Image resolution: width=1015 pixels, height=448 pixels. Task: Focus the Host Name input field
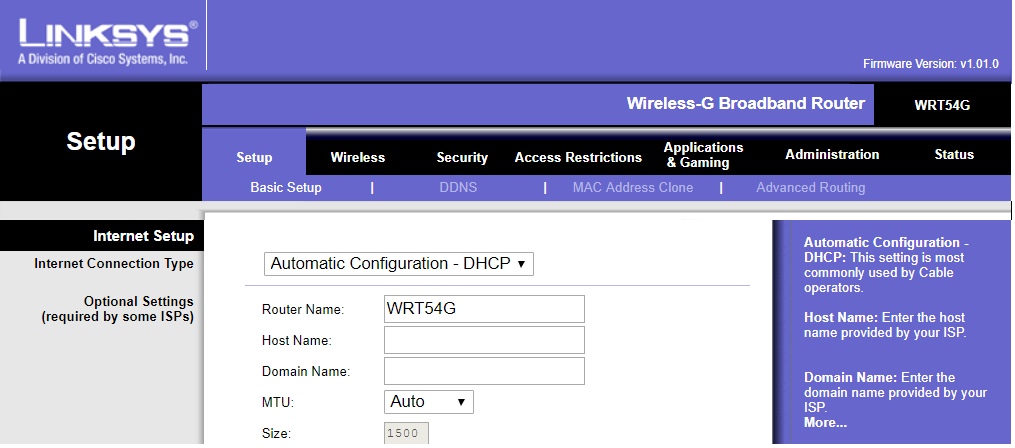(x=484, y=340)
